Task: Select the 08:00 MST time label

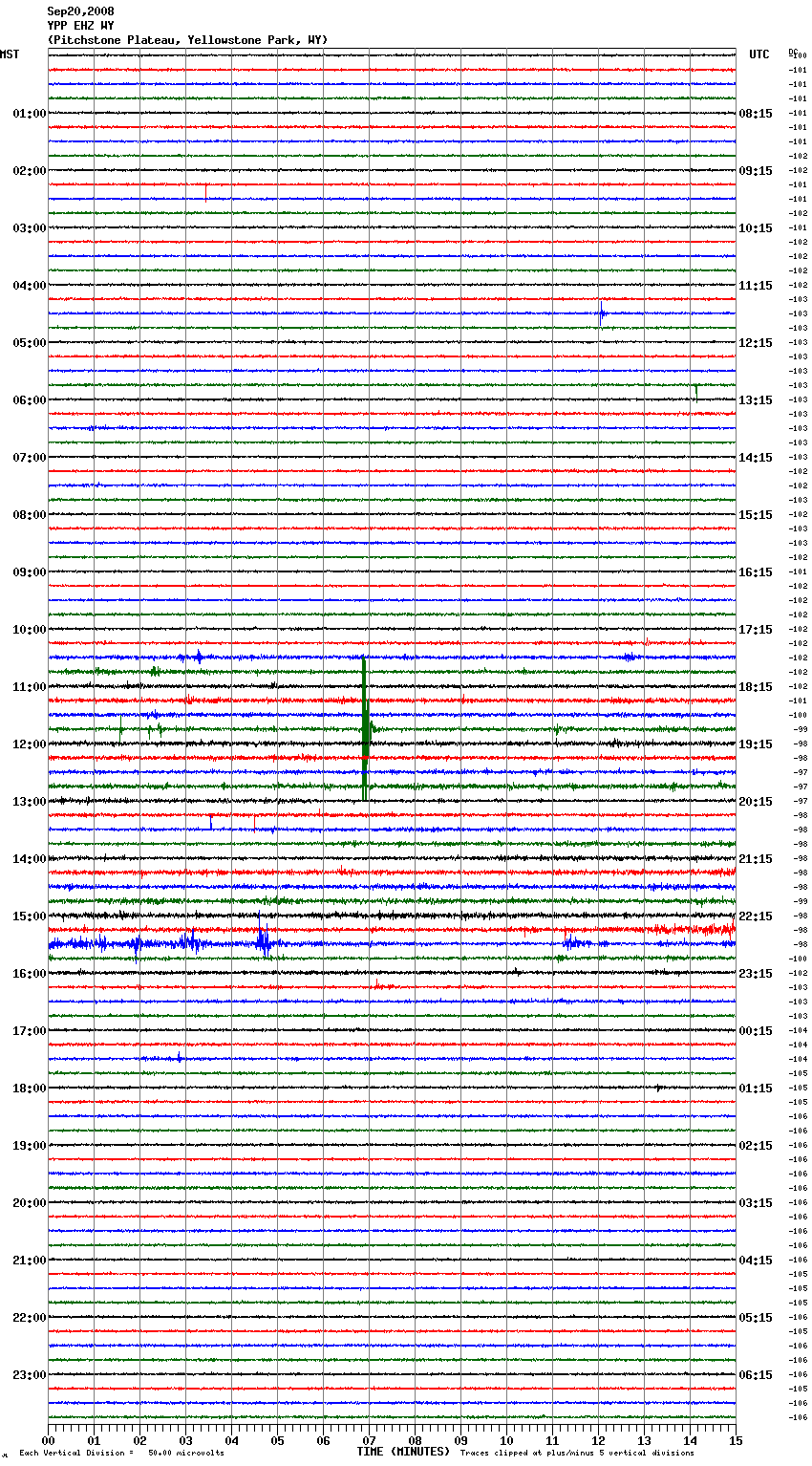Action: (30, 515)
